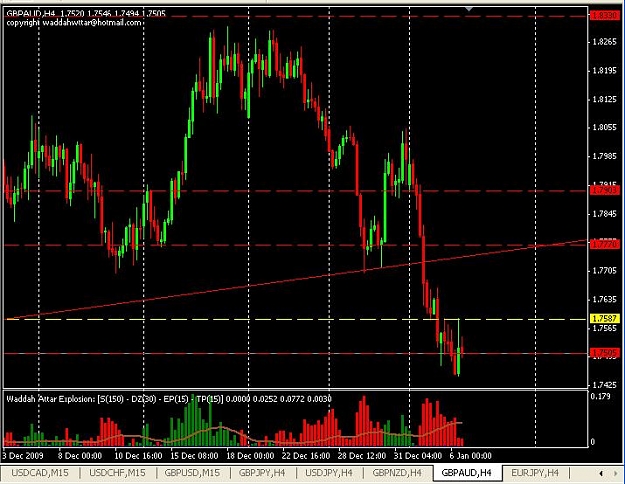Click the 22 Dec 16:00 time label
625x484 pixels.
[x=306, y=456]
